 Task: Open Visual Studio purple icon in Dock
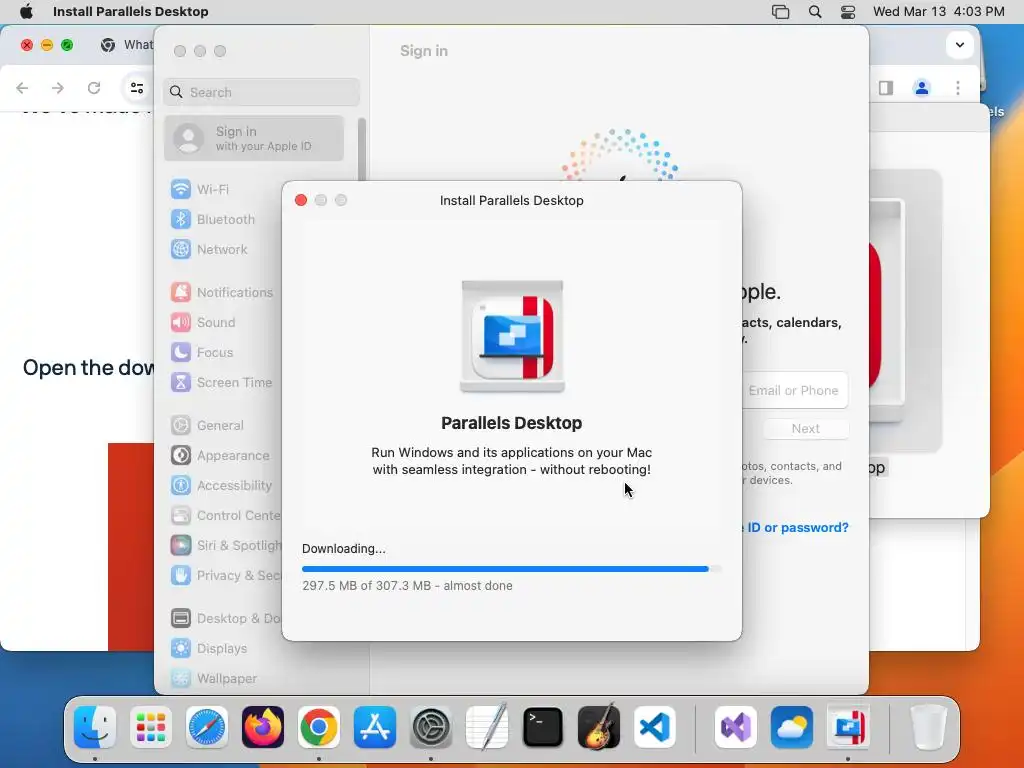[736, 727]
